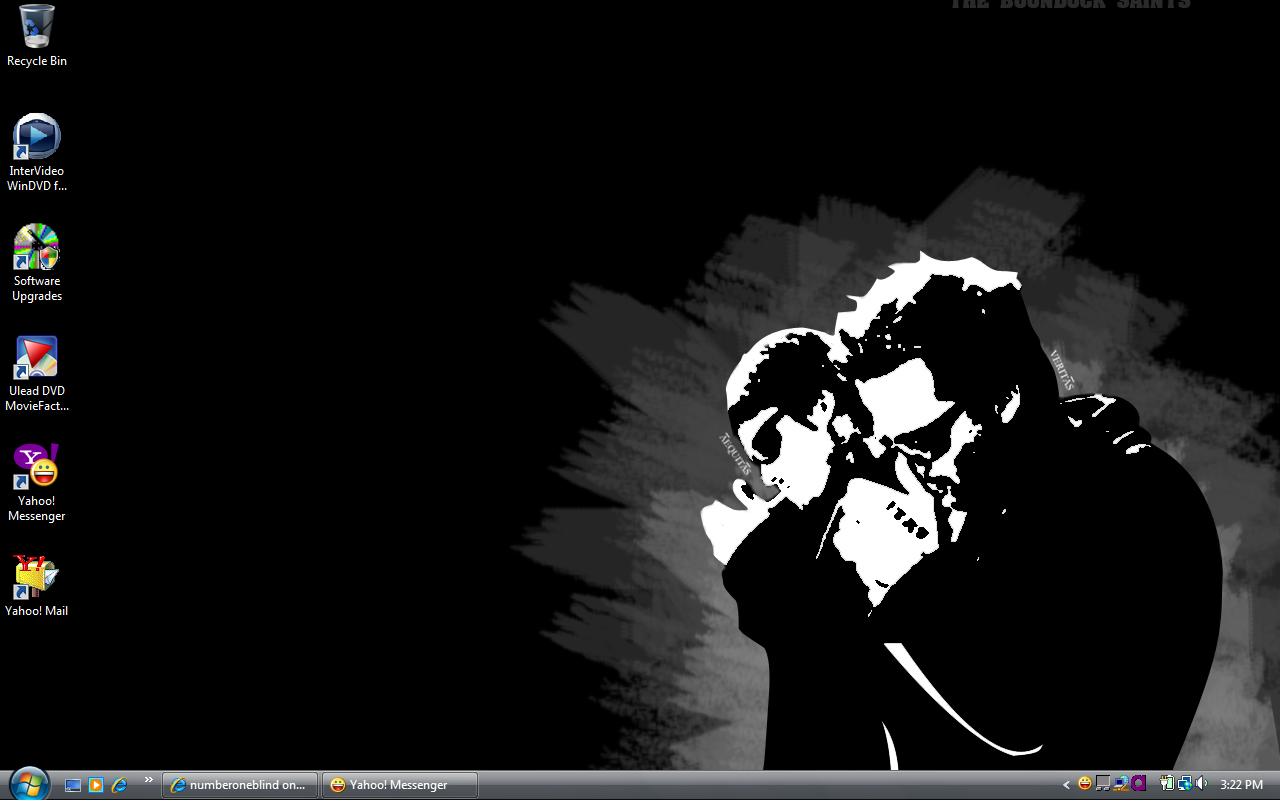Select the Ulead DVD MovieFactory shortcut

point(37,373)
